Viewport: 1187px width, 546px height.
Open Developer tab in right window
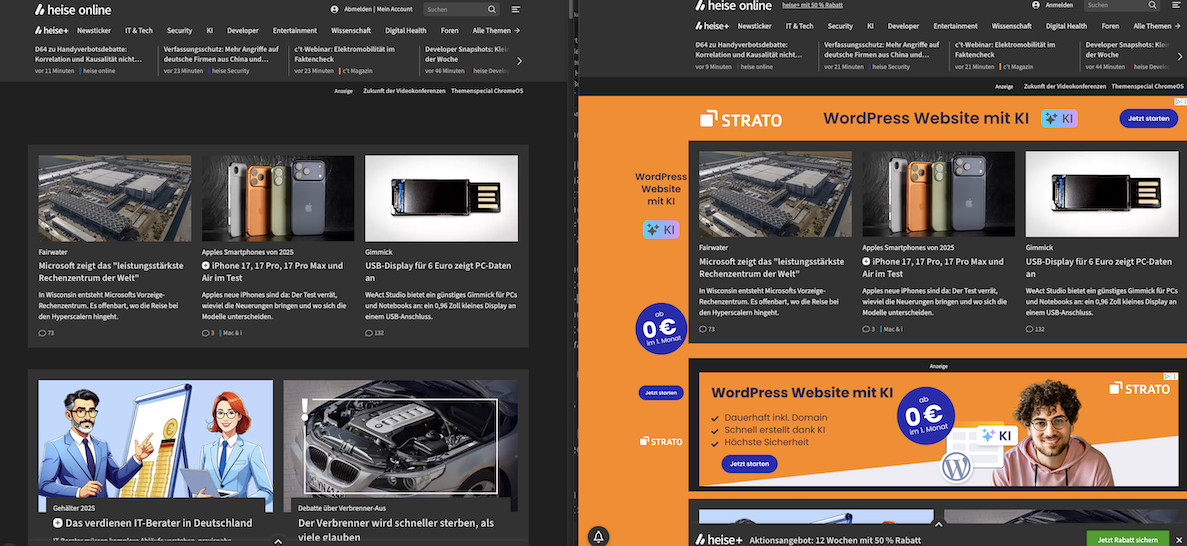point(903,26)
